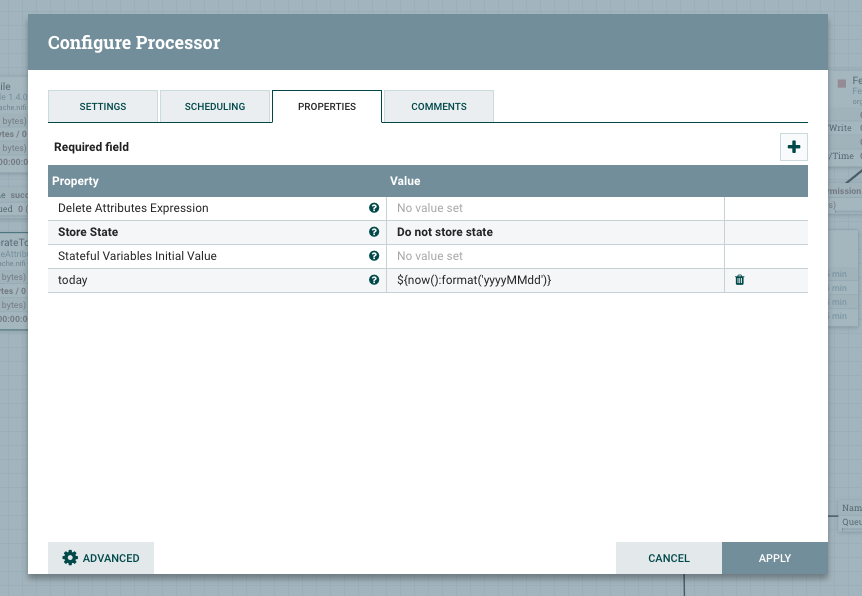Open help icon for today property

374,280
